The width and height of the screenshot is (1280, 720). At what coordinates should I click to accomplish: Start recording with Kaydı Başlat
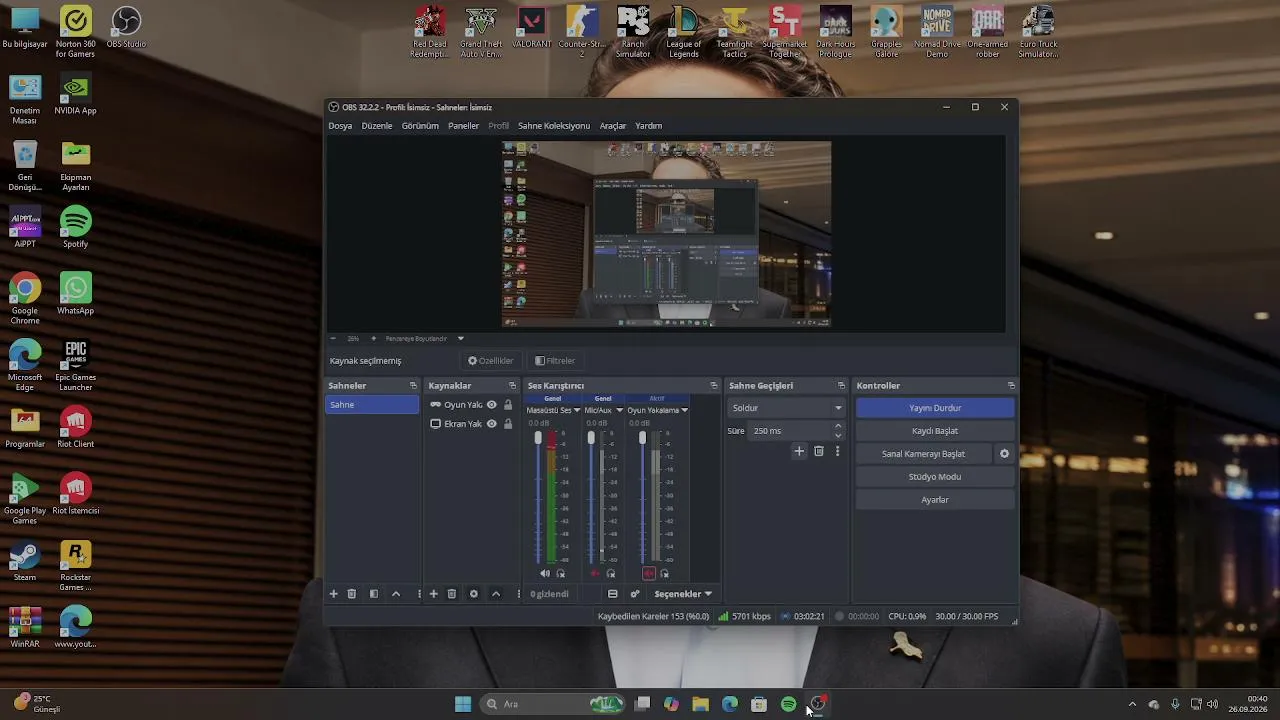tap(935, 431)
